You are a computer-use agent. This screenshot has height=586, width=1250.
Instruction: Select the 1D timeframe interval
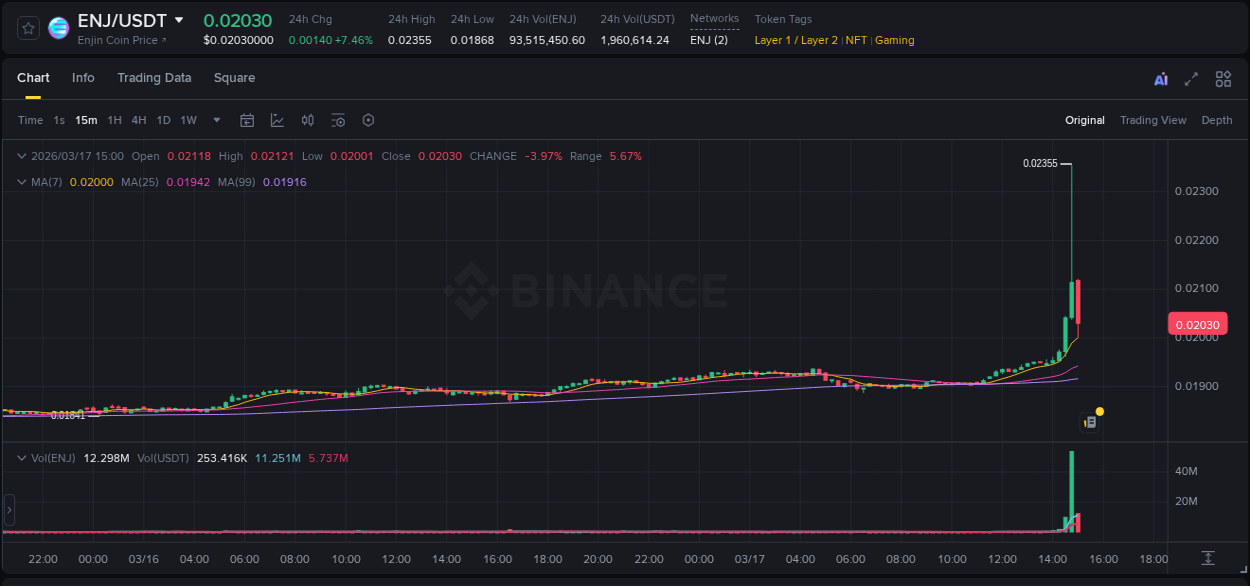pyautogui.click(x=163, y=119)
